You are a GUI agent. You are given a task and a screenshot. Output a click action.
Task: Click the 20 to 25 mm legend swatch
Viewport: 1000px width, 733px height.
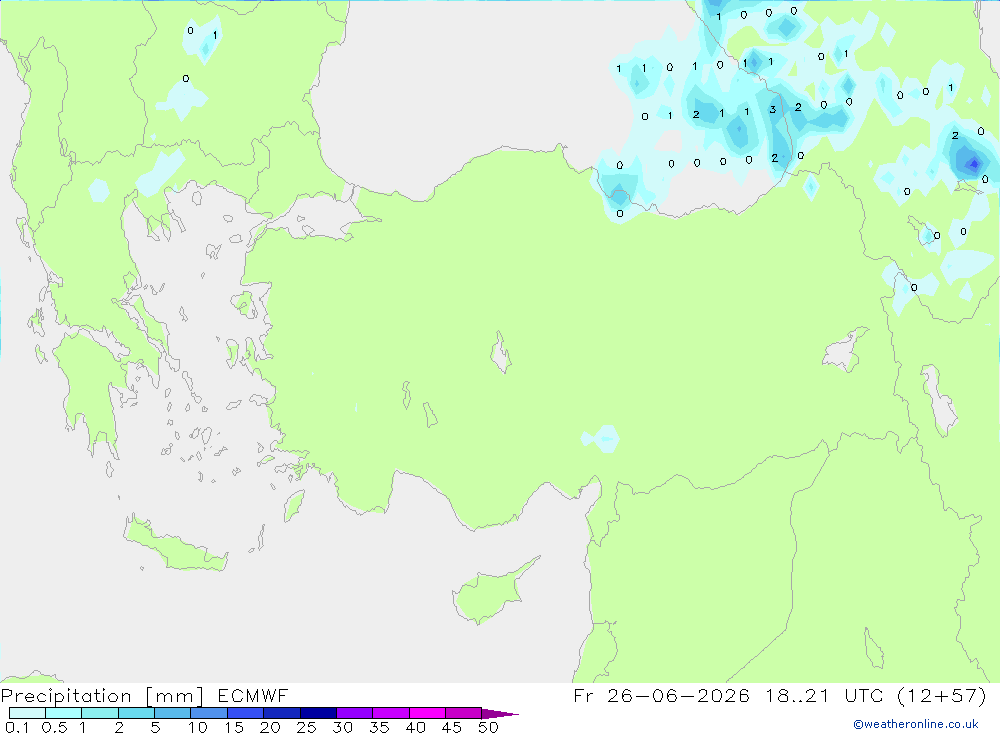[x=282, y=713]
